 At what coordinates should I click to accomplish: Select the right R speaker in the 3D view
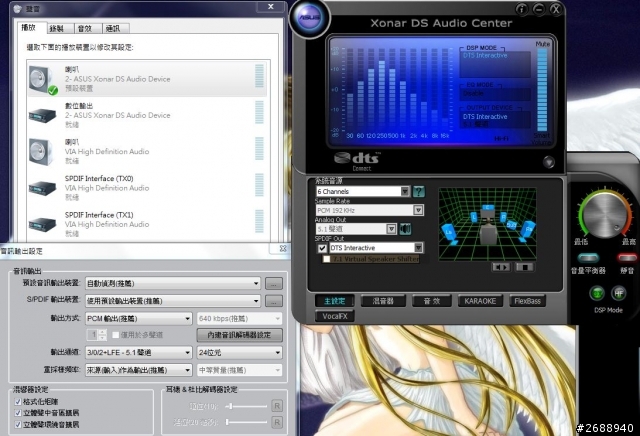pyautogui.click(x=503, y=216)
